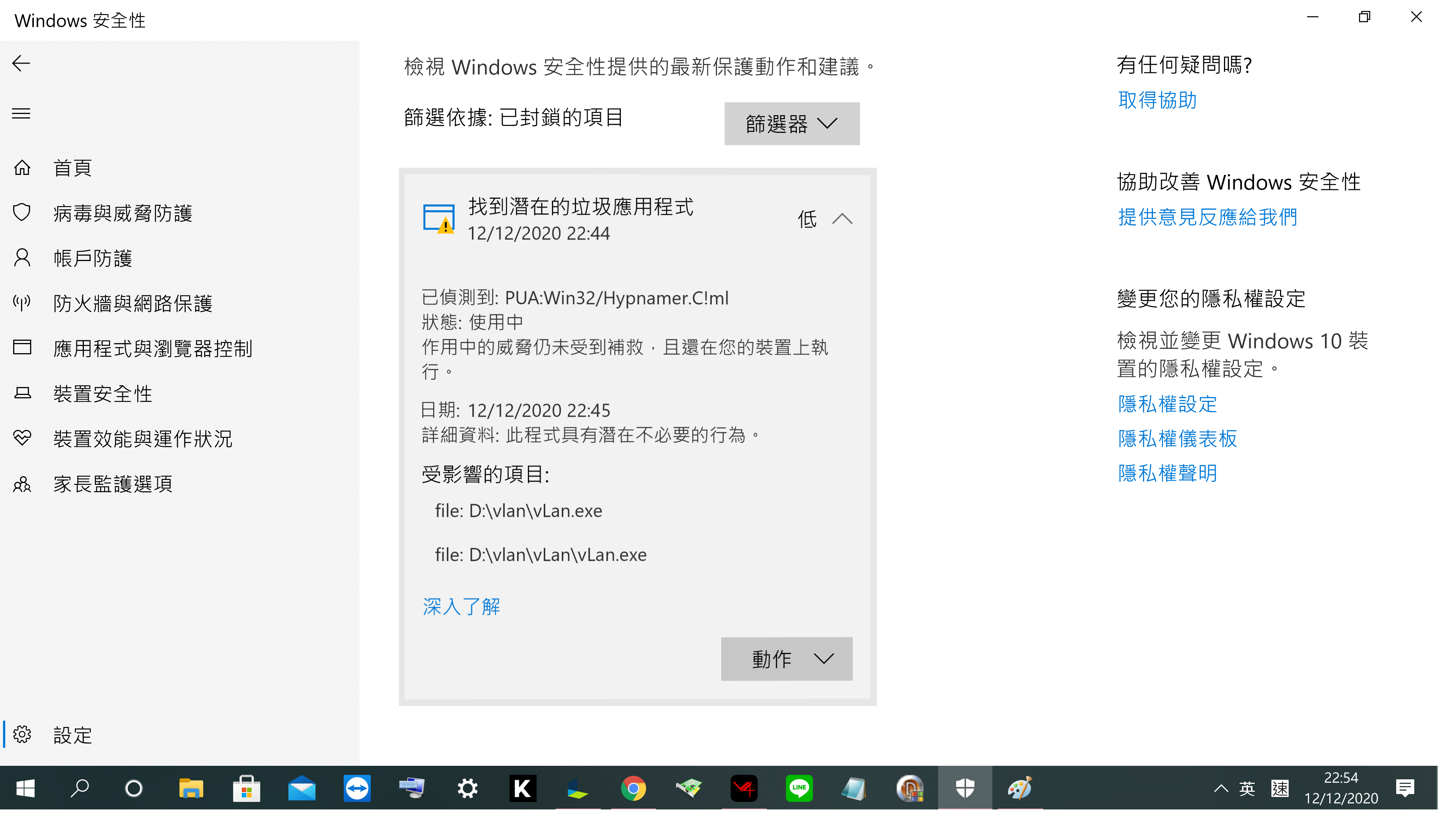The height and width of the screenshot is (832, 1456).
Task: Click the back arrow icon
Action: (21, 63)
